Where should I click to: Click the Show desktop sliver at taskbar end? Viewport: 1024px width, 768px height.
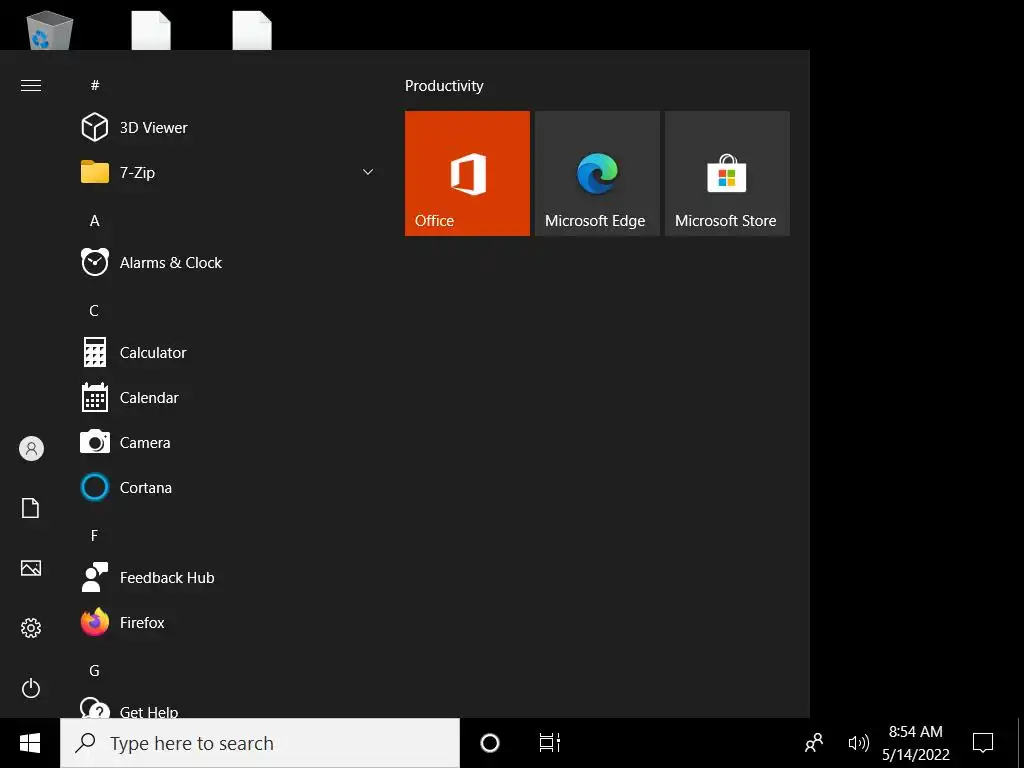(x=1020, y=743)
